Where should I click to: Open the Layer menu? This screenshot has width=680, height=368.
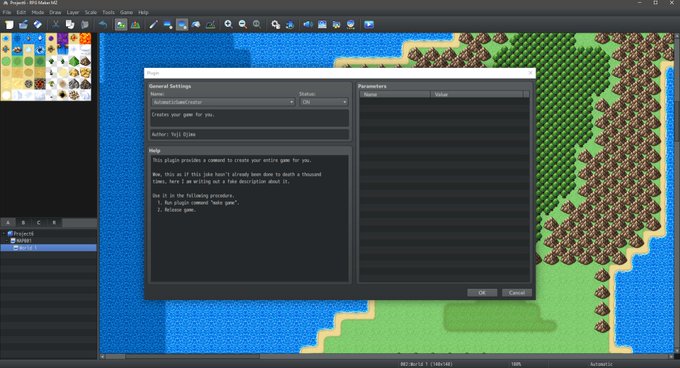73,12
